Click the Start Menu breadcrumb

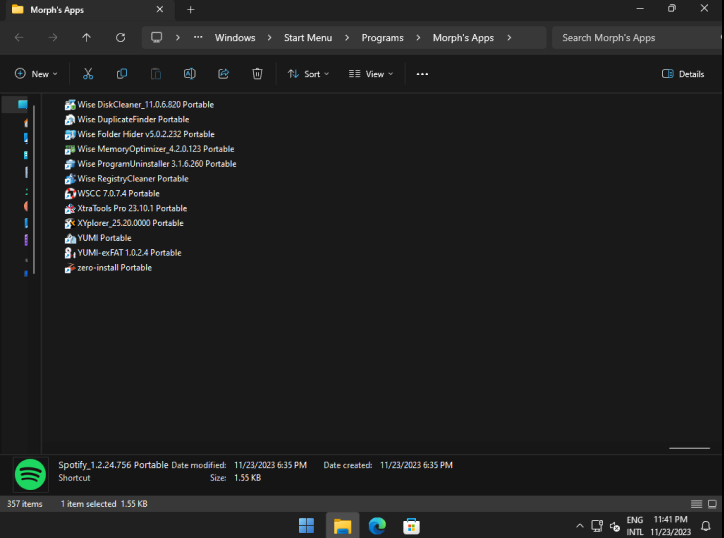pos(308,37)
